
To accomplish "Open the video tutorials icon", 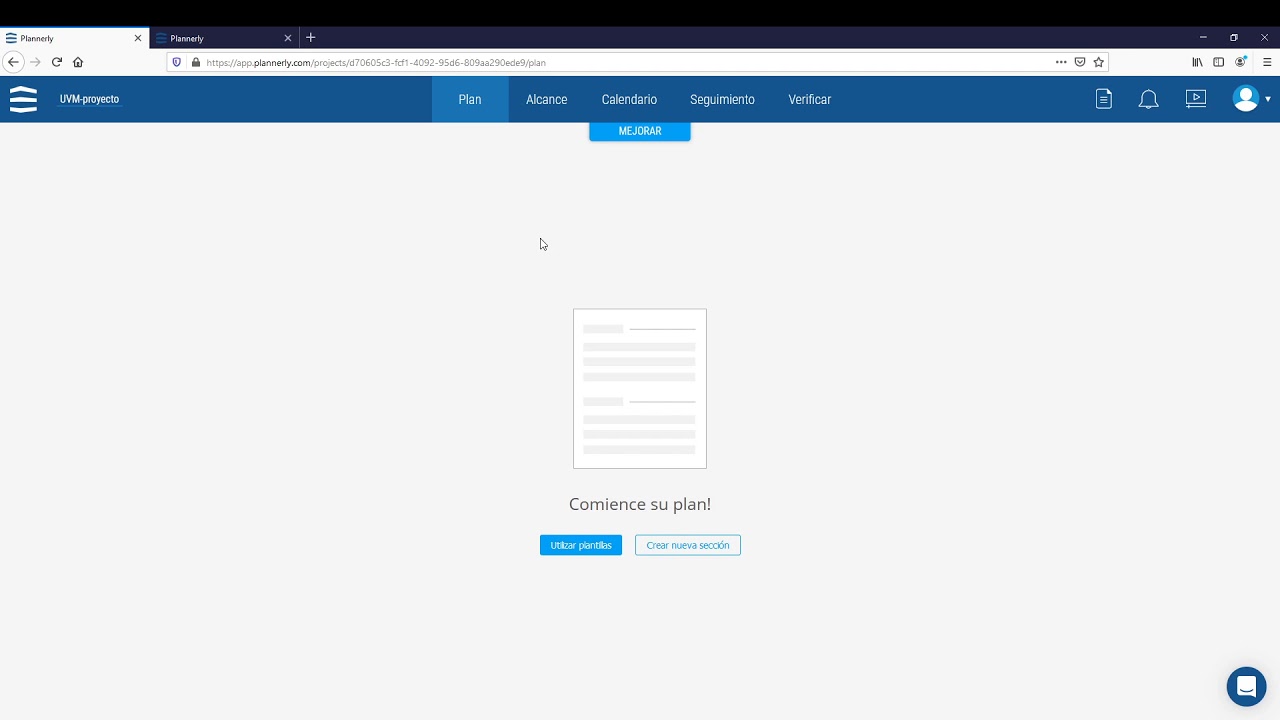I will click(x=1196, y=98).
